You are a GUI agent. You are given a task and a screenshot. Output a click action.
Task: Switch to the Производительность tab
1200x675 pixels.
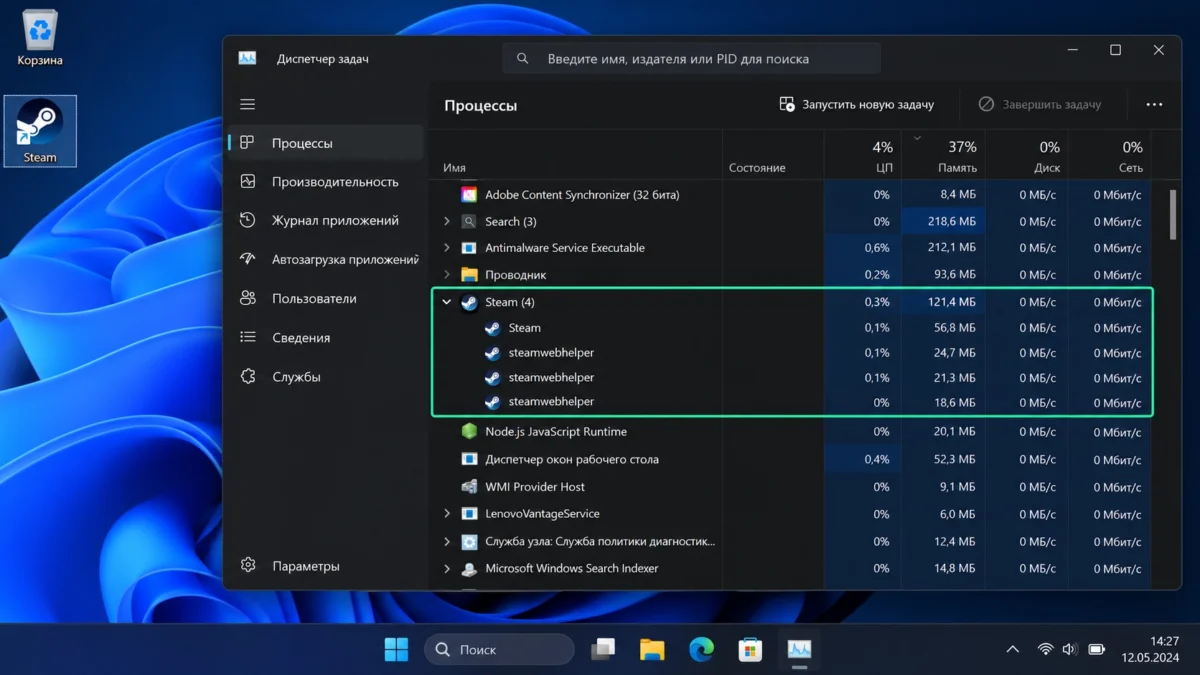pyautogui.click(x=327, y=182)
